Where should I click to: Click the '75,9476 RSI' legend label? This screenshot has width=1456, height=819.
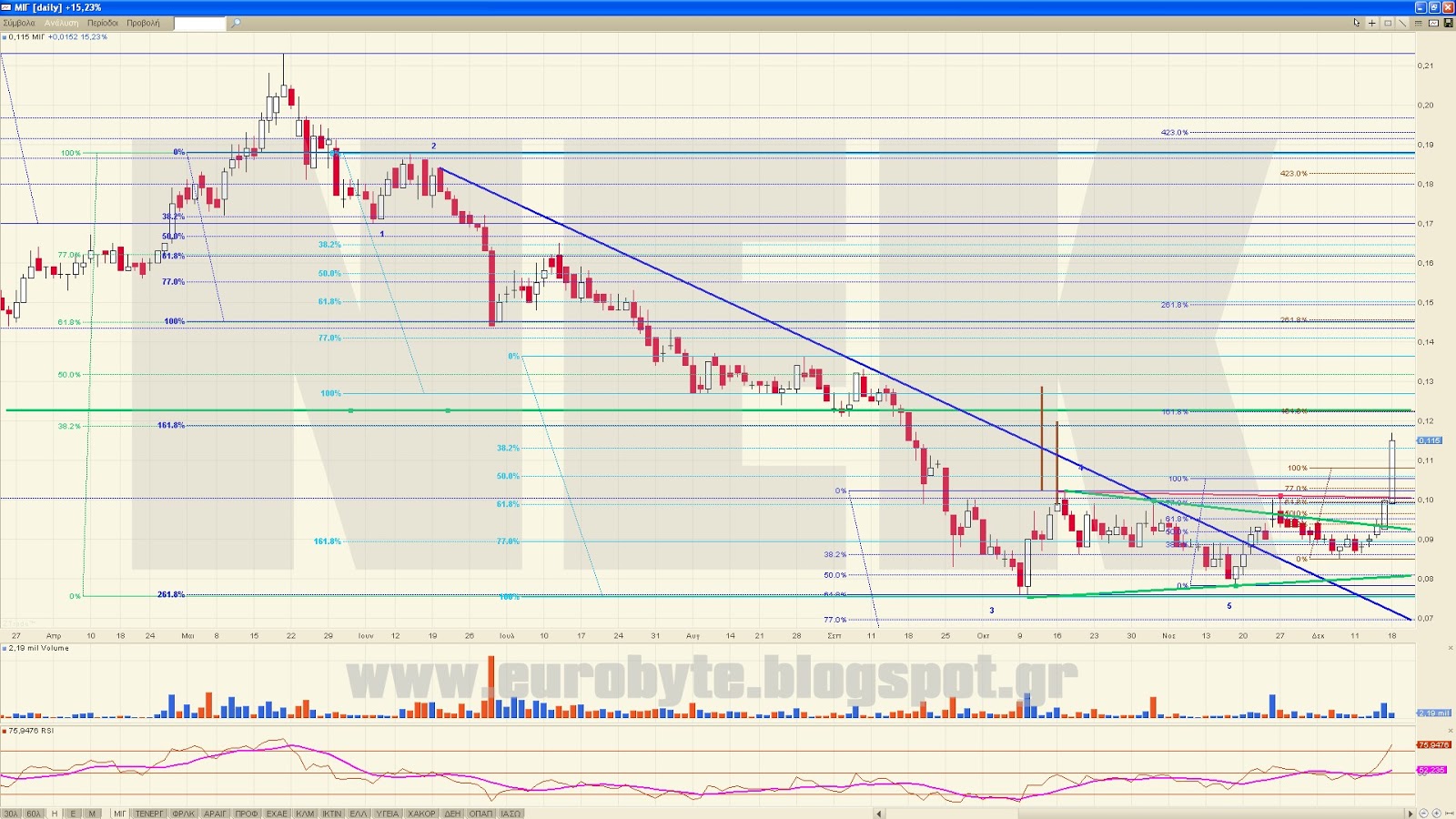31,731
